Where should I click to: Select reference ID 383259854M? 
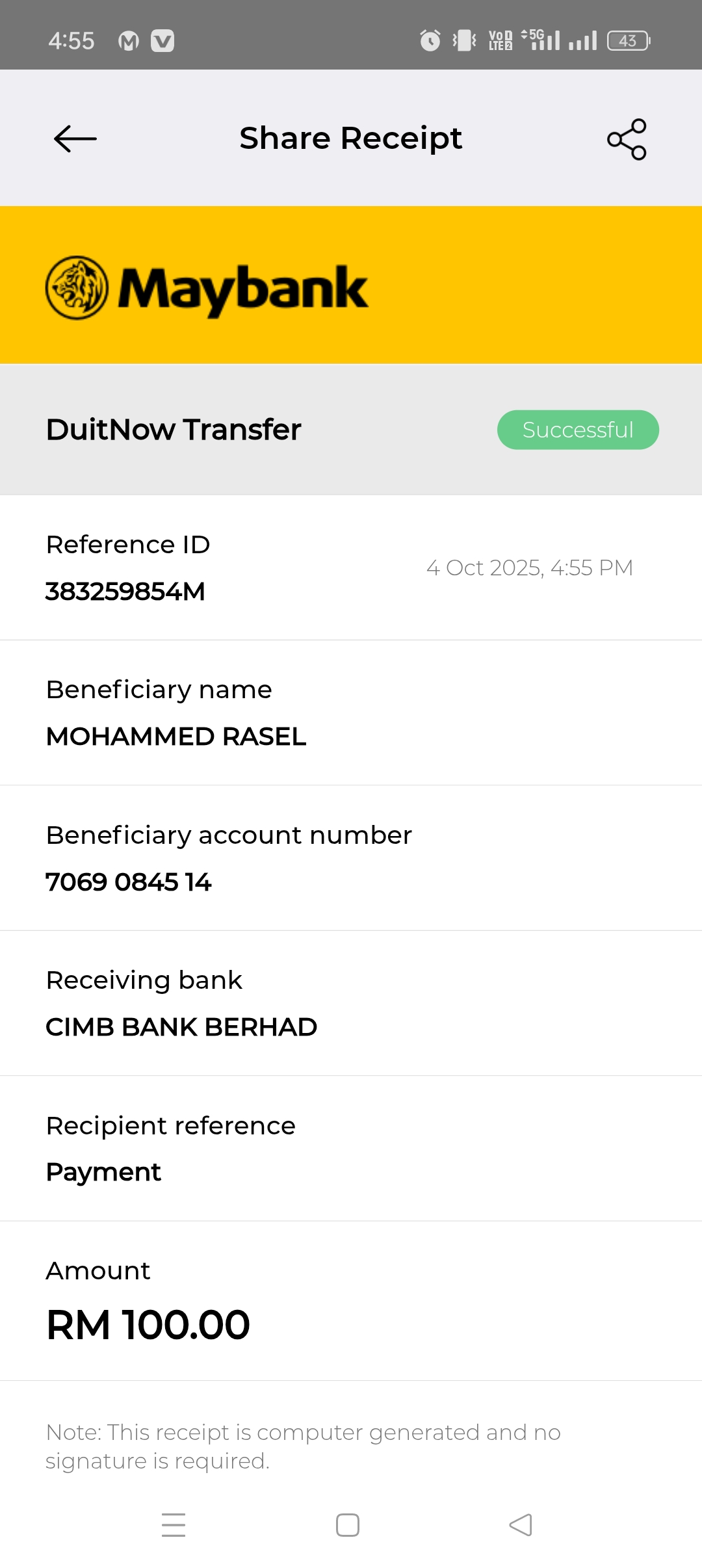[x=125, y=592]
